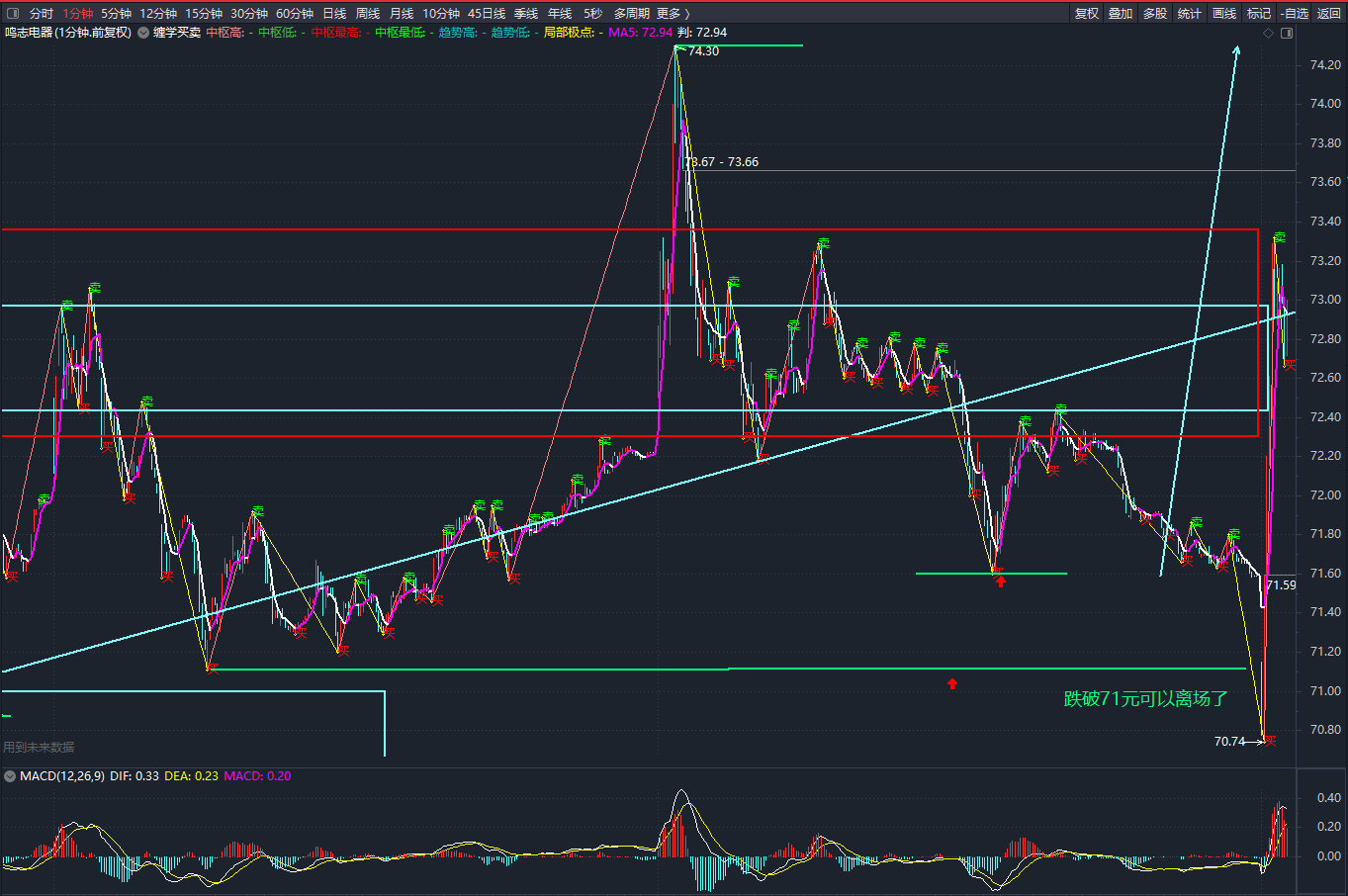Open the 多股 multi-stock view
Screen dimensions: 1348x896
point(1155,13)
